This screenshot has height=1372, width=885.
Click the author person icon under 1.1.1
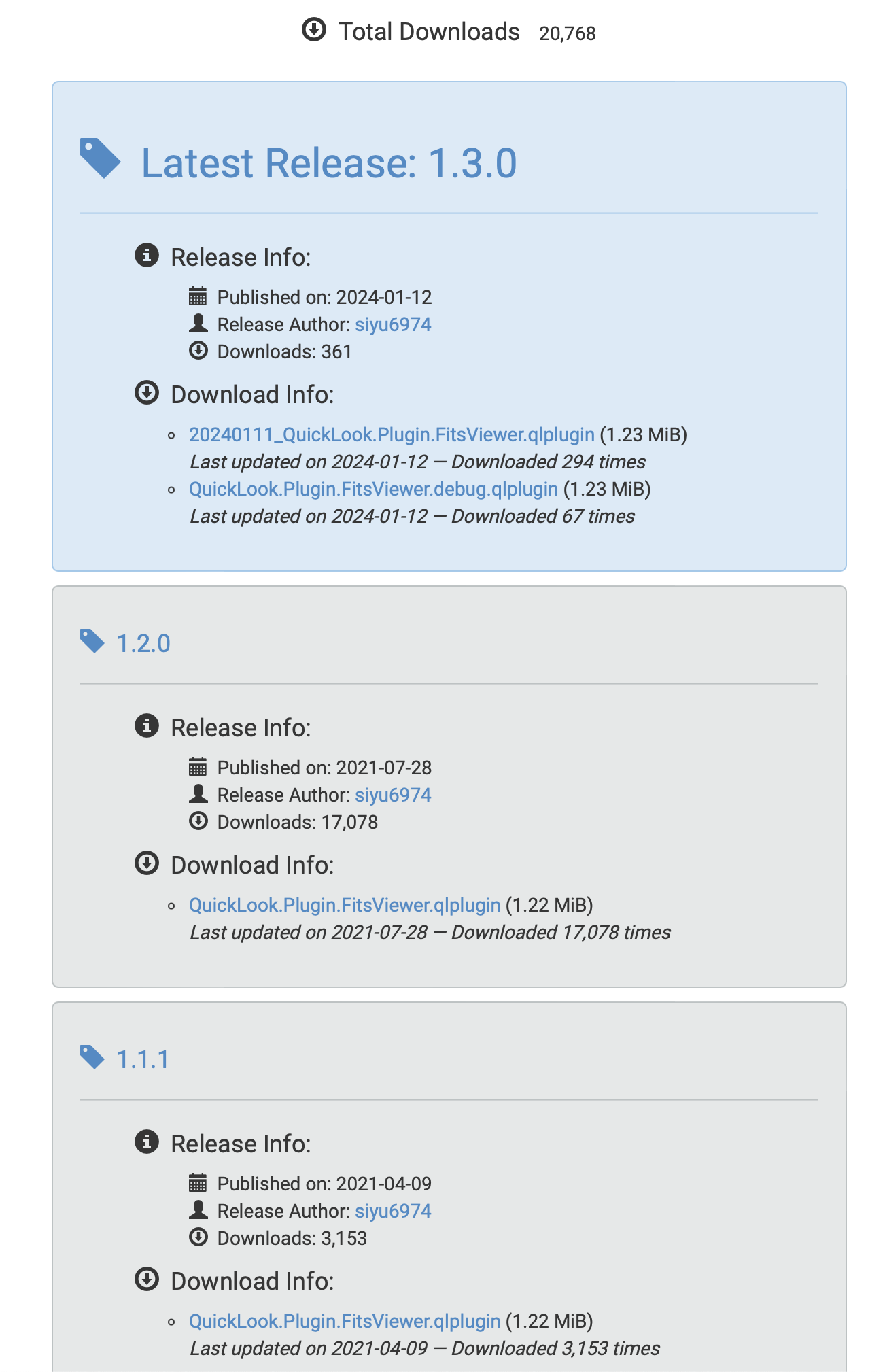(x=198, y=1210)
